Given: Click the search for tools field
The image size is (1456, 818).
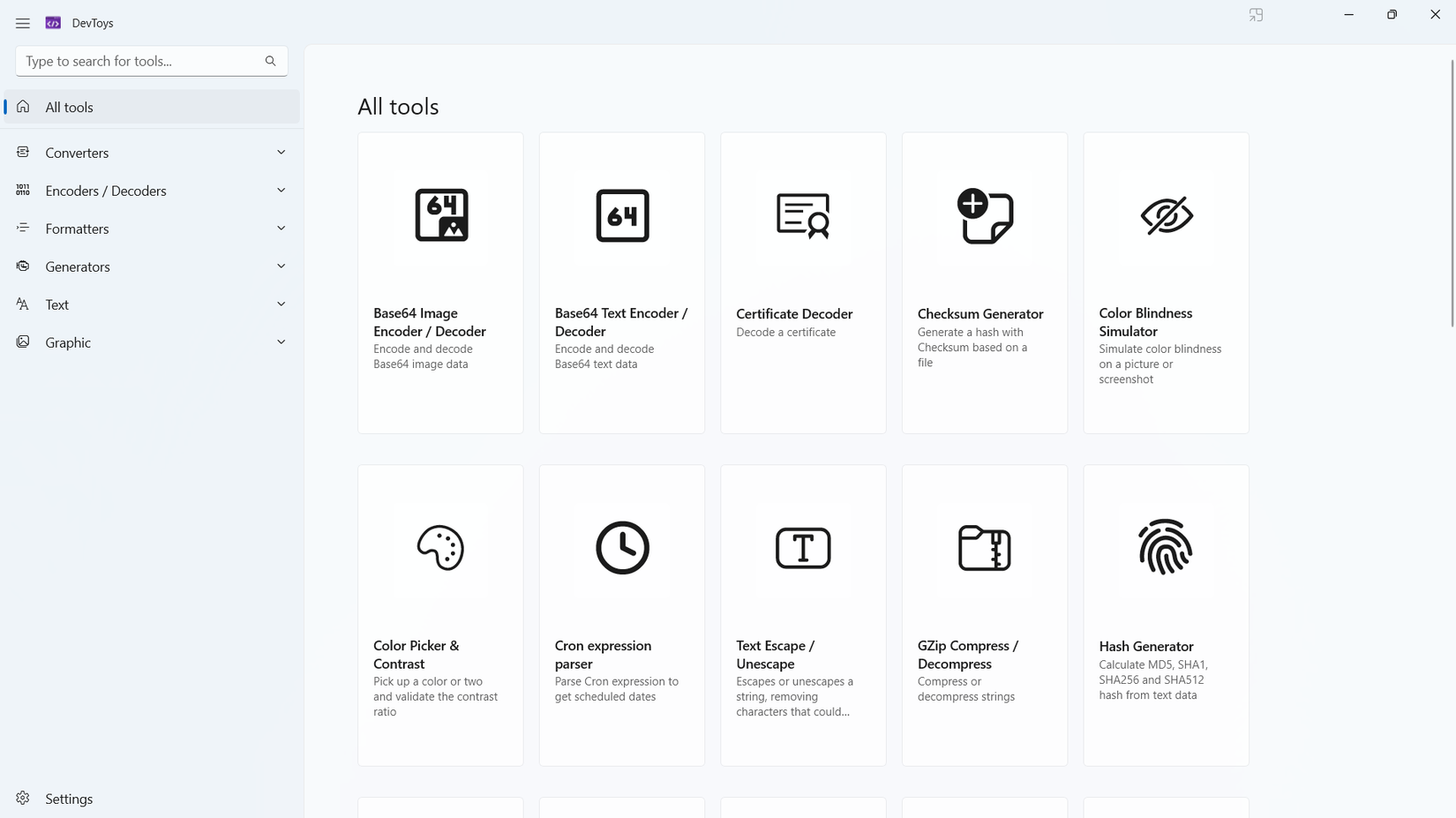Looking at the screenshot, I should click(141, 61).
